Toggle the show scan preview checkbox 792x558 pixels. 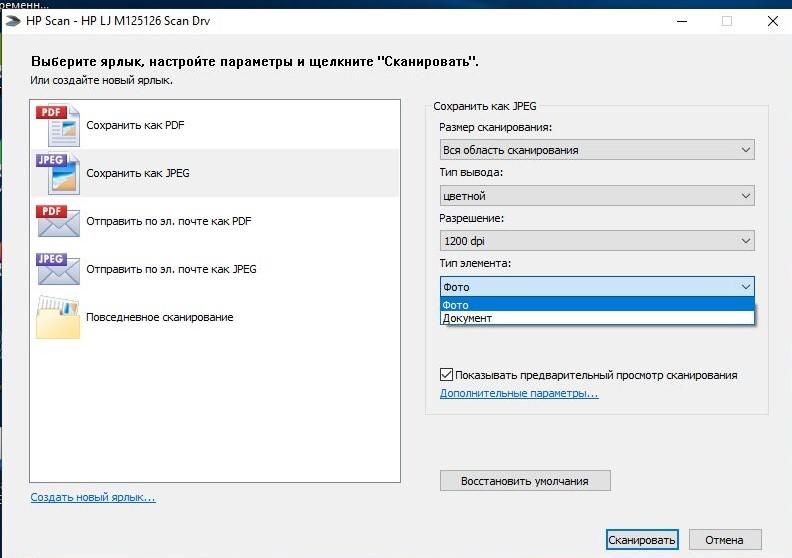(446, 375)
